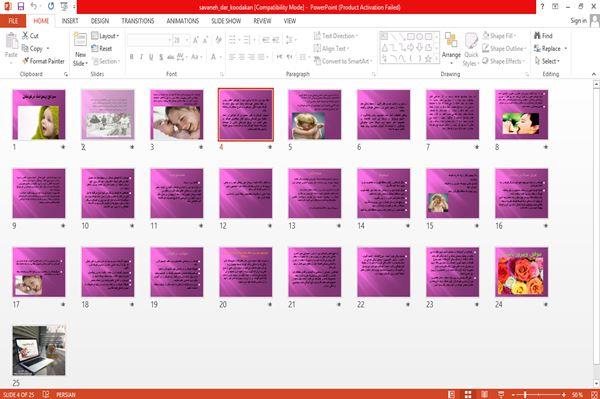Click the Reading View status bar icon
The width and height of the screenshot is (600, 399).
(x=484, y=394)
